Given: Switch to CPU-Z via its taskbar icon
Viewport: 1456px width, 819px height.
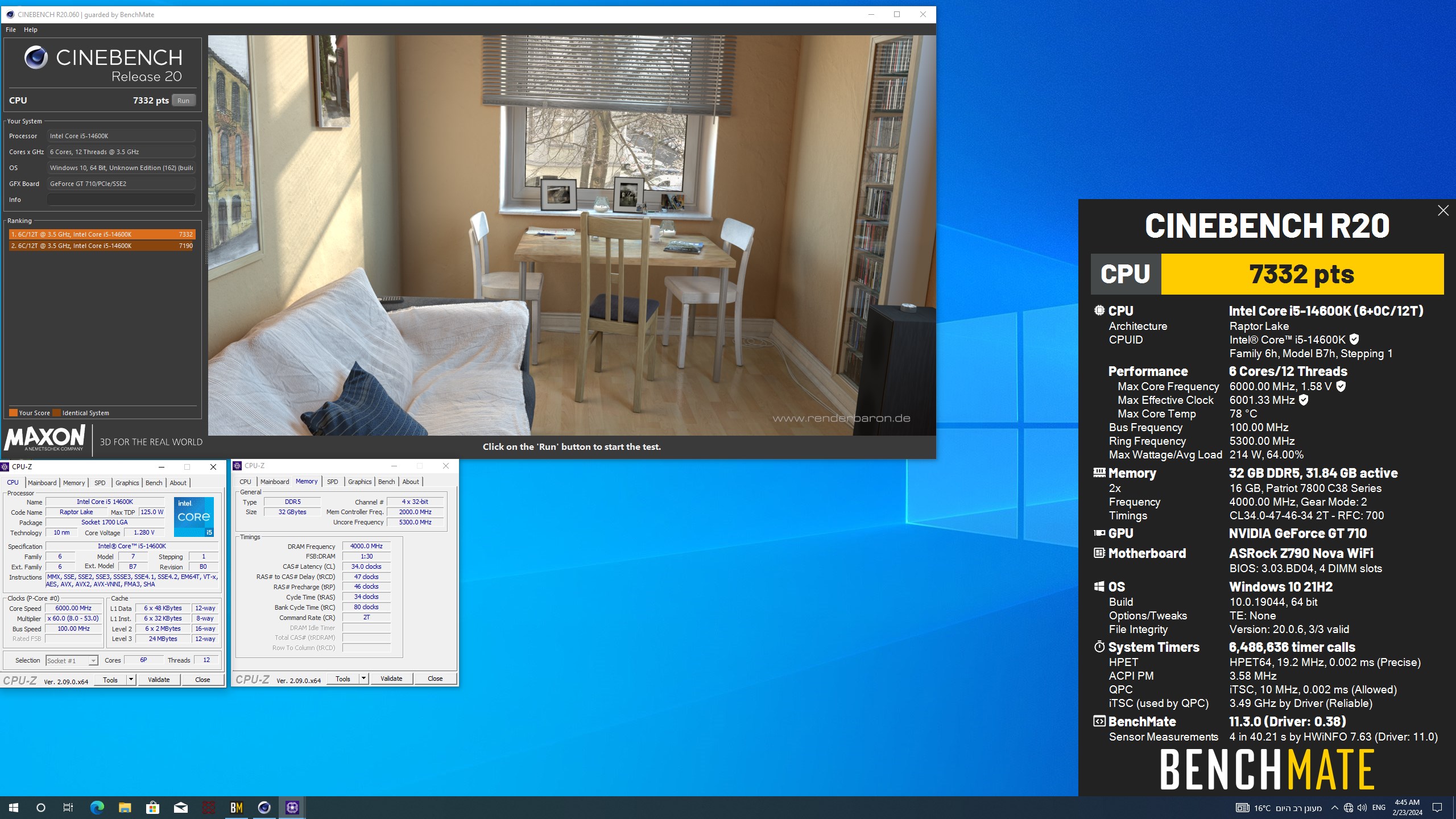Looking at the screenshot, I should pyautogui.click(x=292, y=807).
